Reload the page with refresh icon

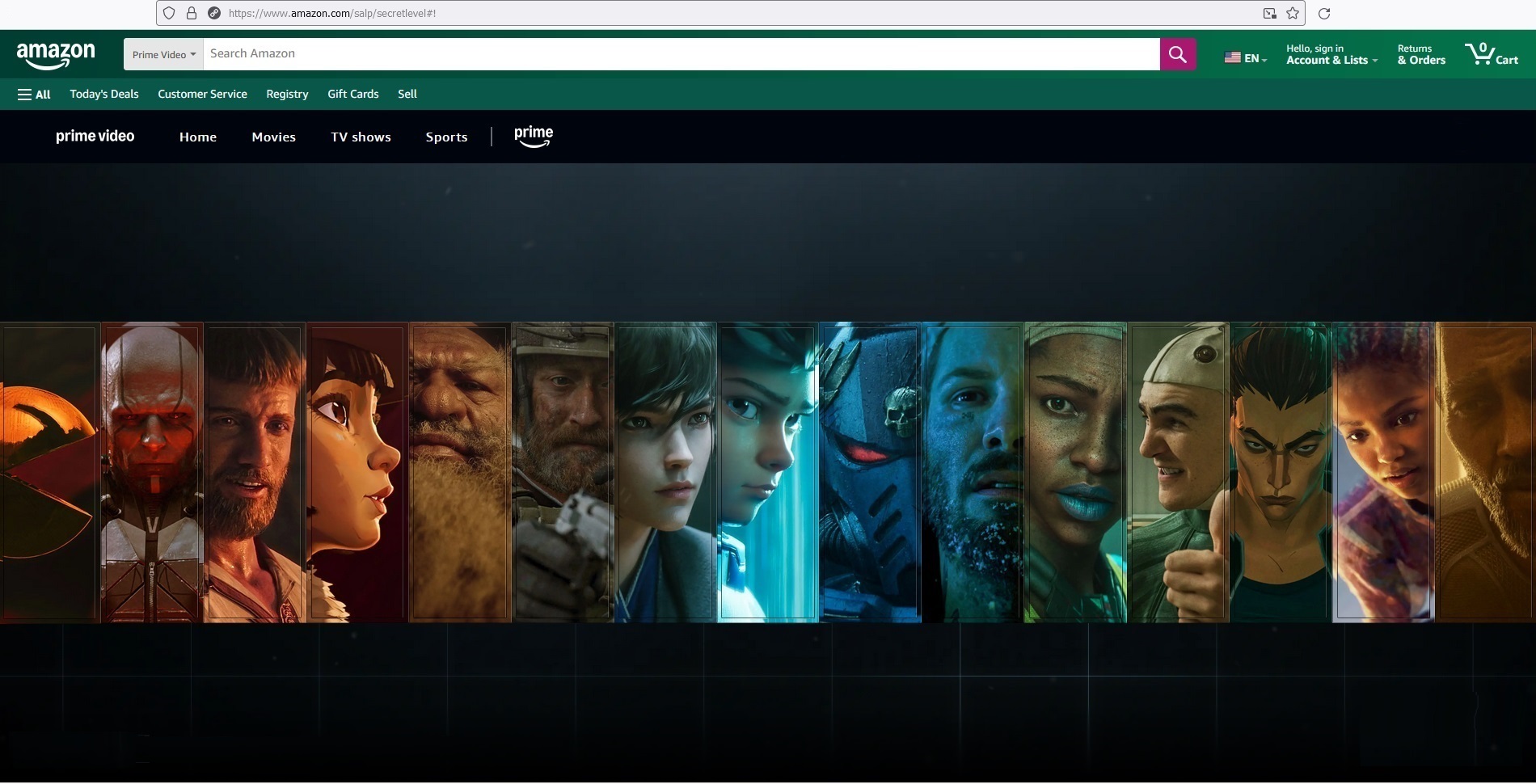click(1324, 13)
